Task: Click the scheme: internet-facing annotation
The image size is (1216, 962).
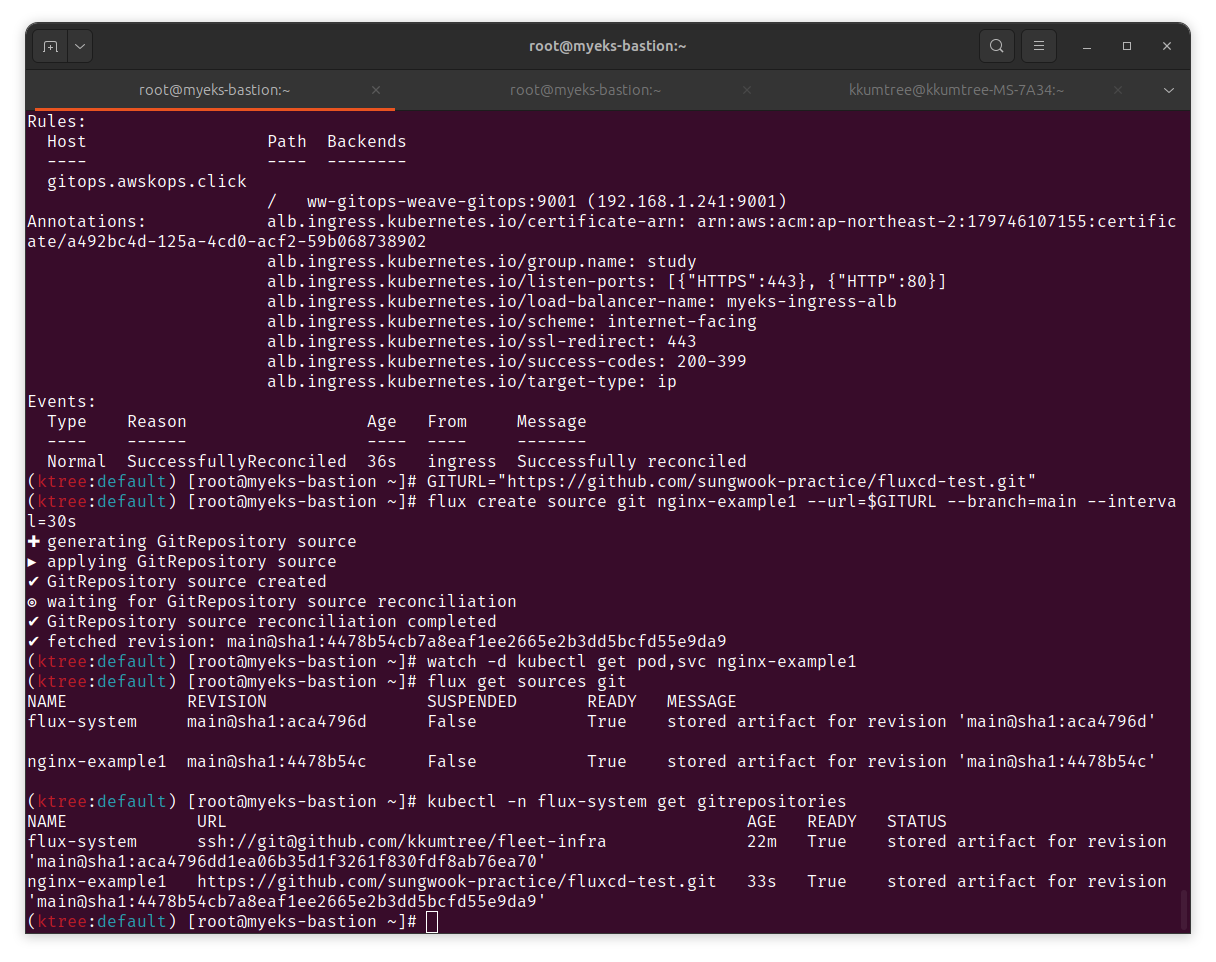Action: point(512,321)
